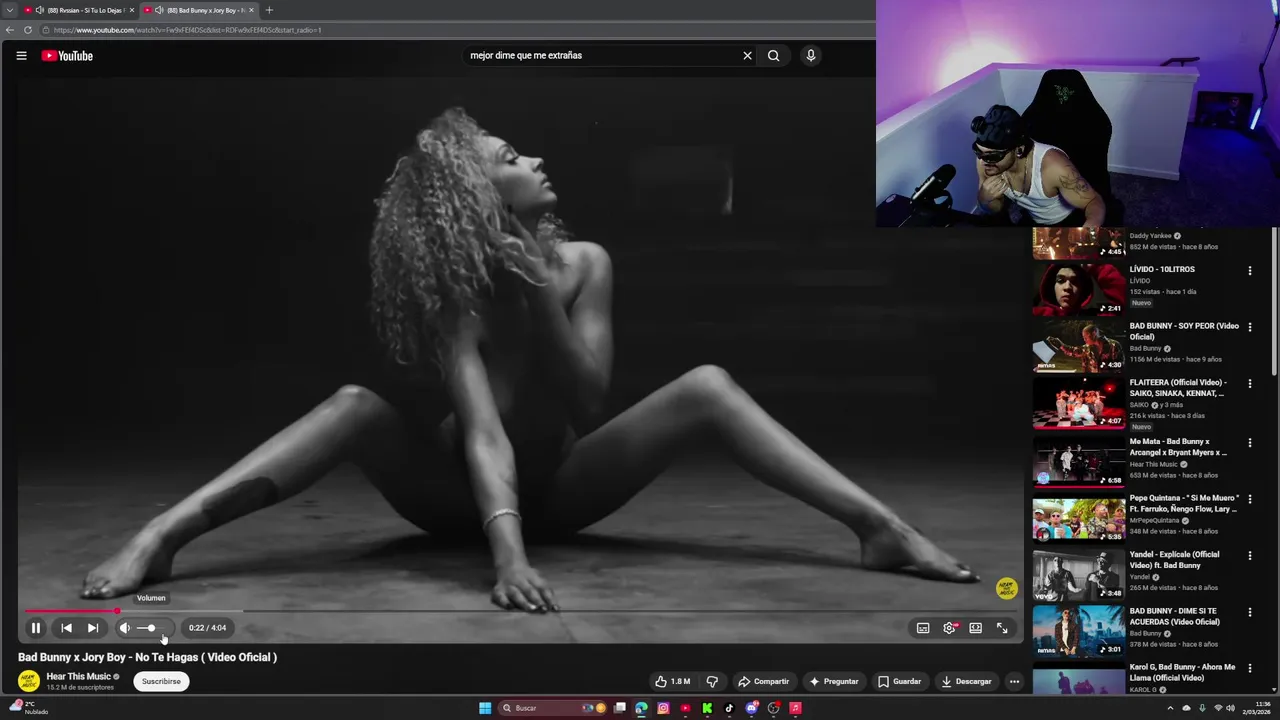Viewport: 1280px width, 720px height.
Task: Share the video with Compartir
Action: point(763,681)
